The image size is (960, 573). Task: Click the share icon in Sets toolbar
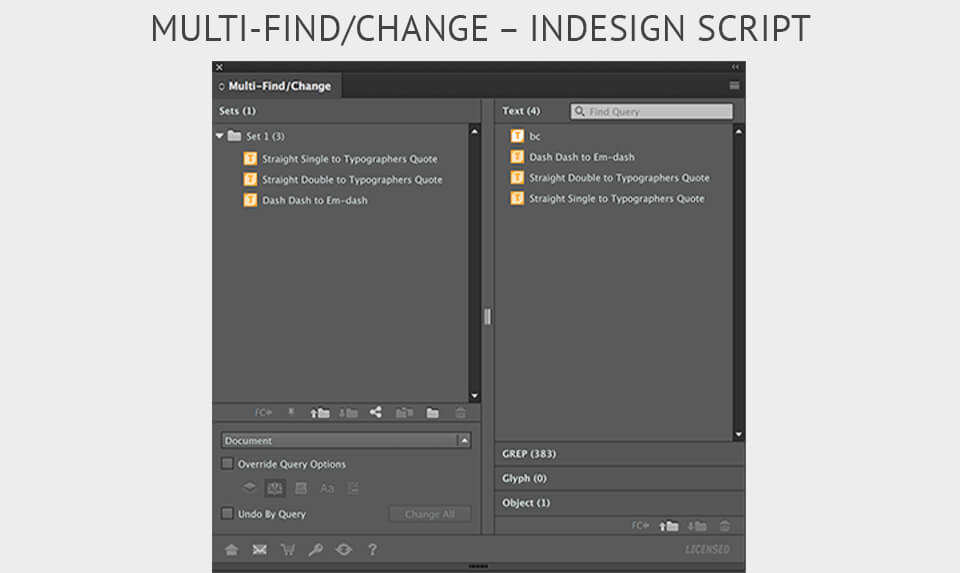pos(375,413)
